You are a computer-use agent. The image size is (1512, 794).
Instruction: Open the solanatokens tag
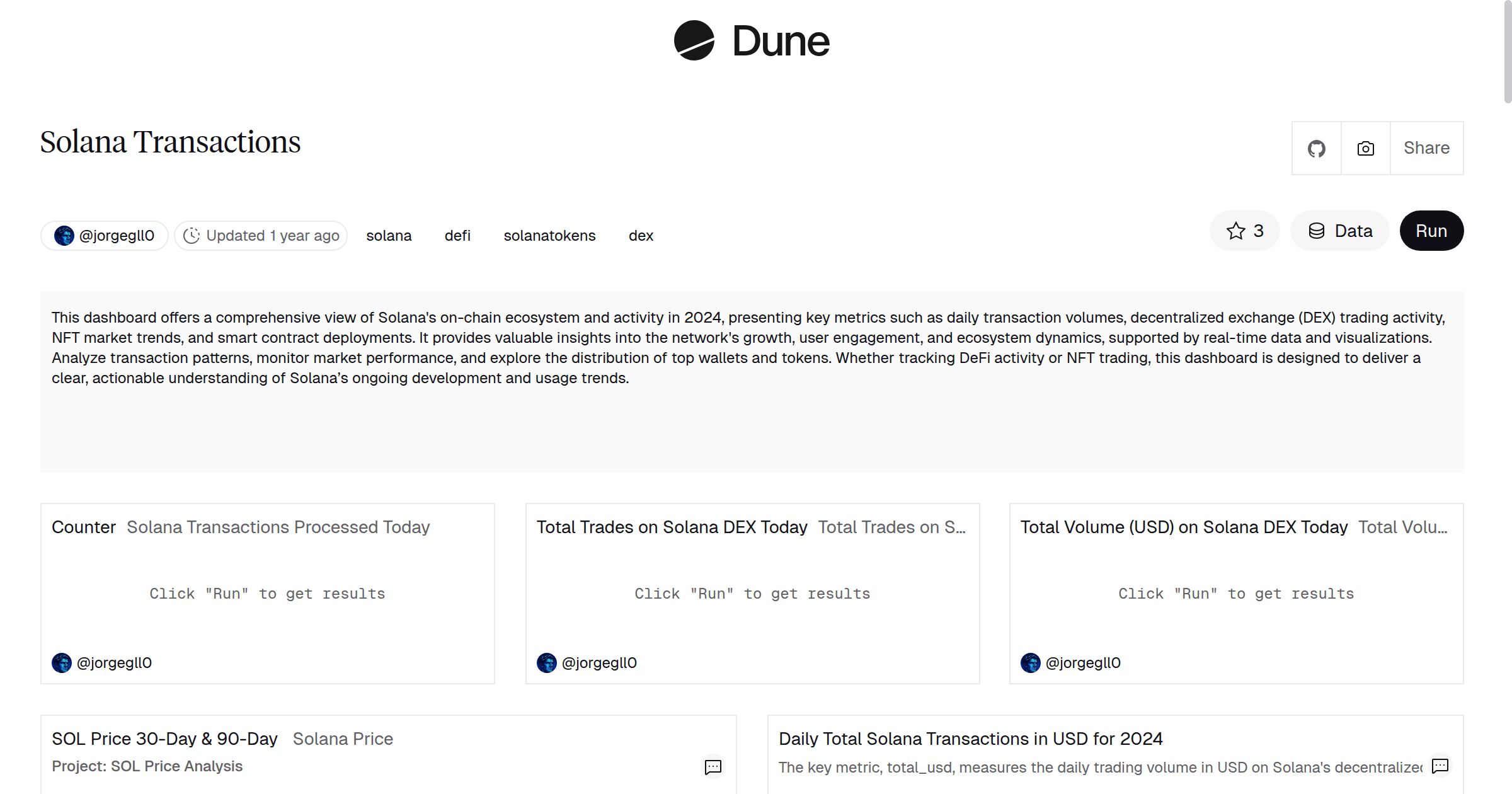[549, 235]
